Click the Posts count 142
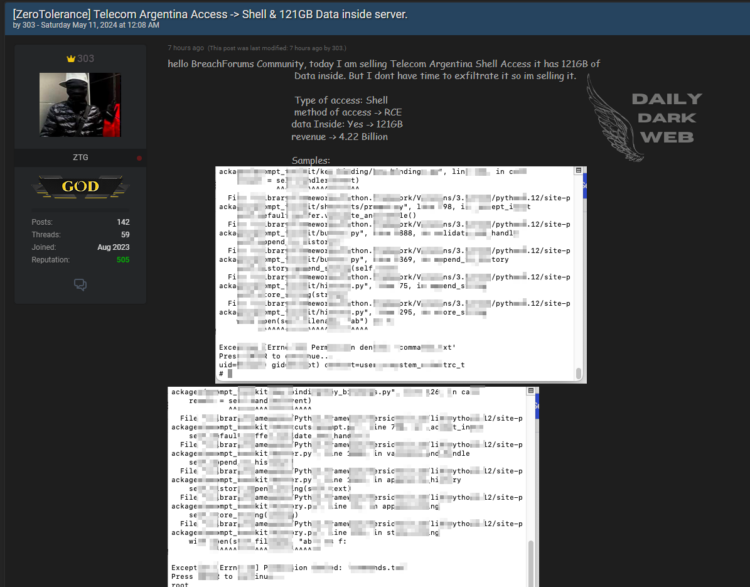 coord(123,222)
